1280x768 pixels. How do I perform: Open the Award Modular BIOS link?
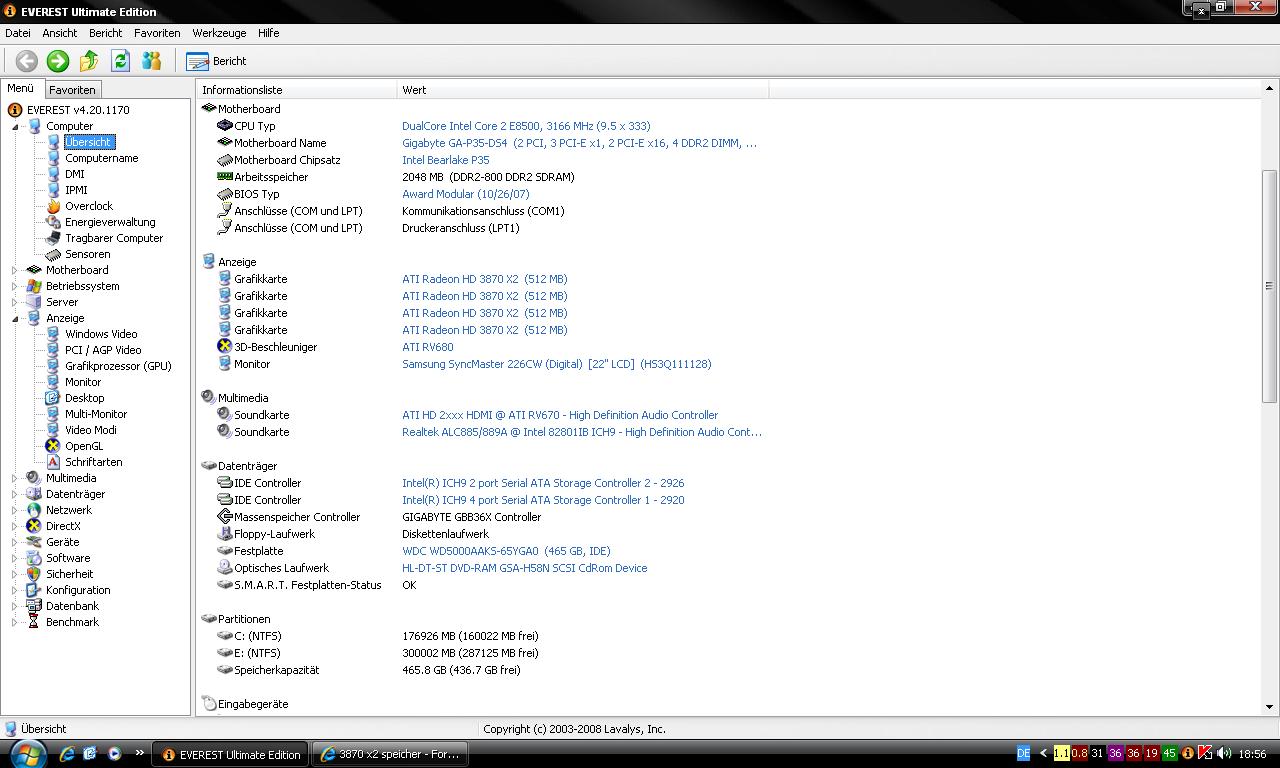466,194
